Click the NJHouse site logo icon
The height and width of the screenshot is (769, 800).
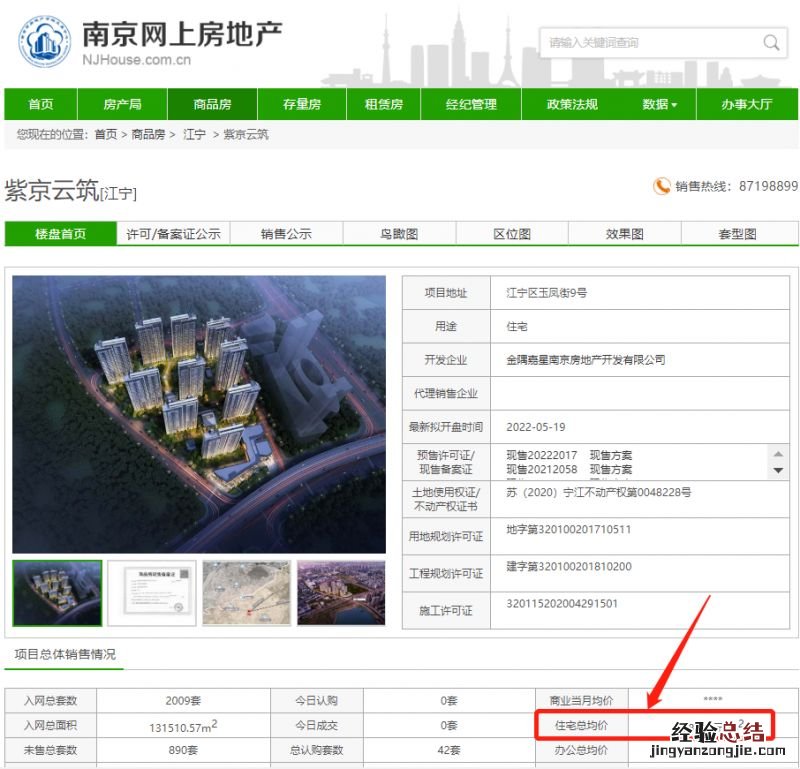44,42
